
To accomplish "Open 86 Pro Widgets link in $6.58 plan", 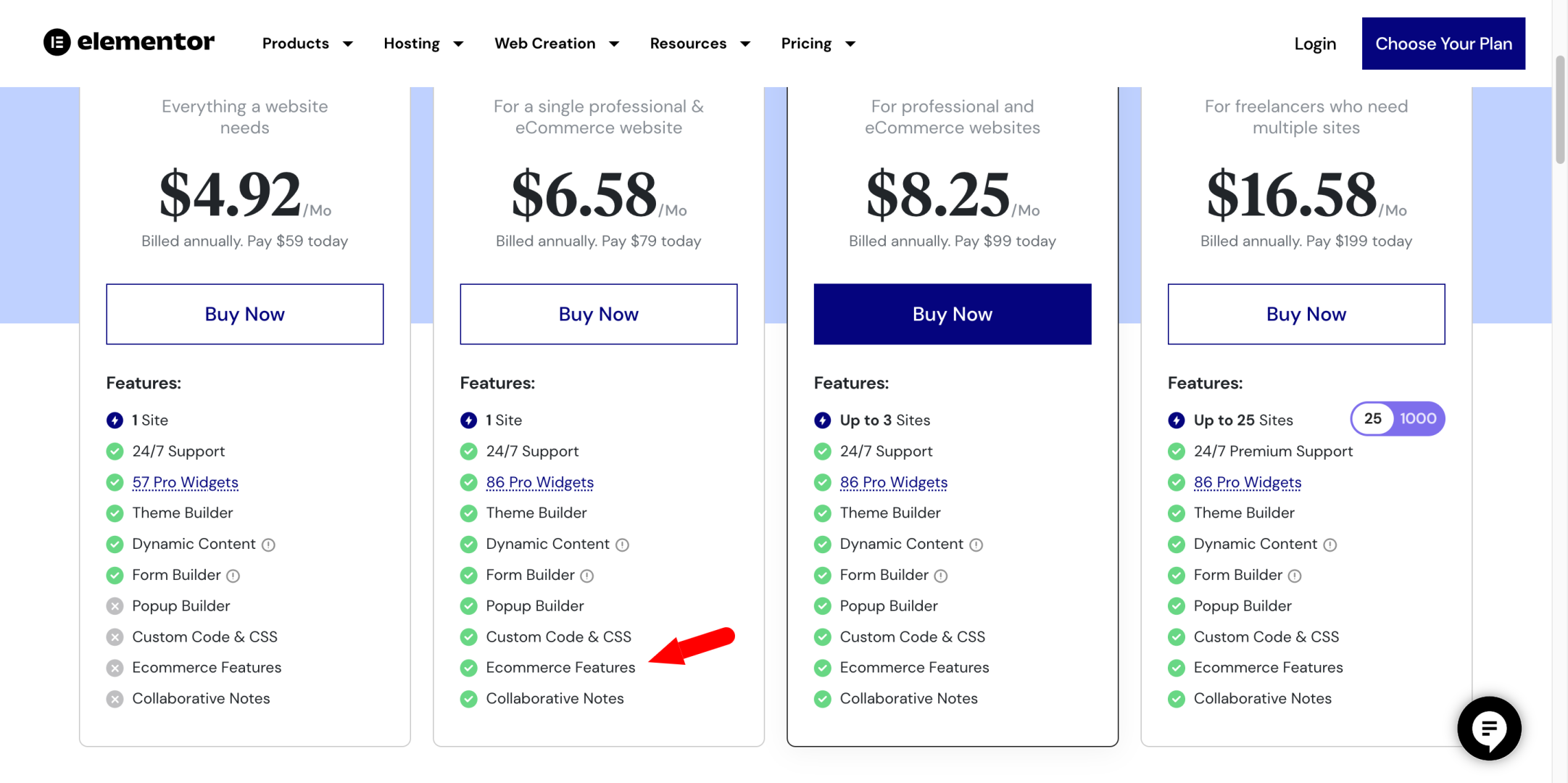I will click(x=539, y=482).
